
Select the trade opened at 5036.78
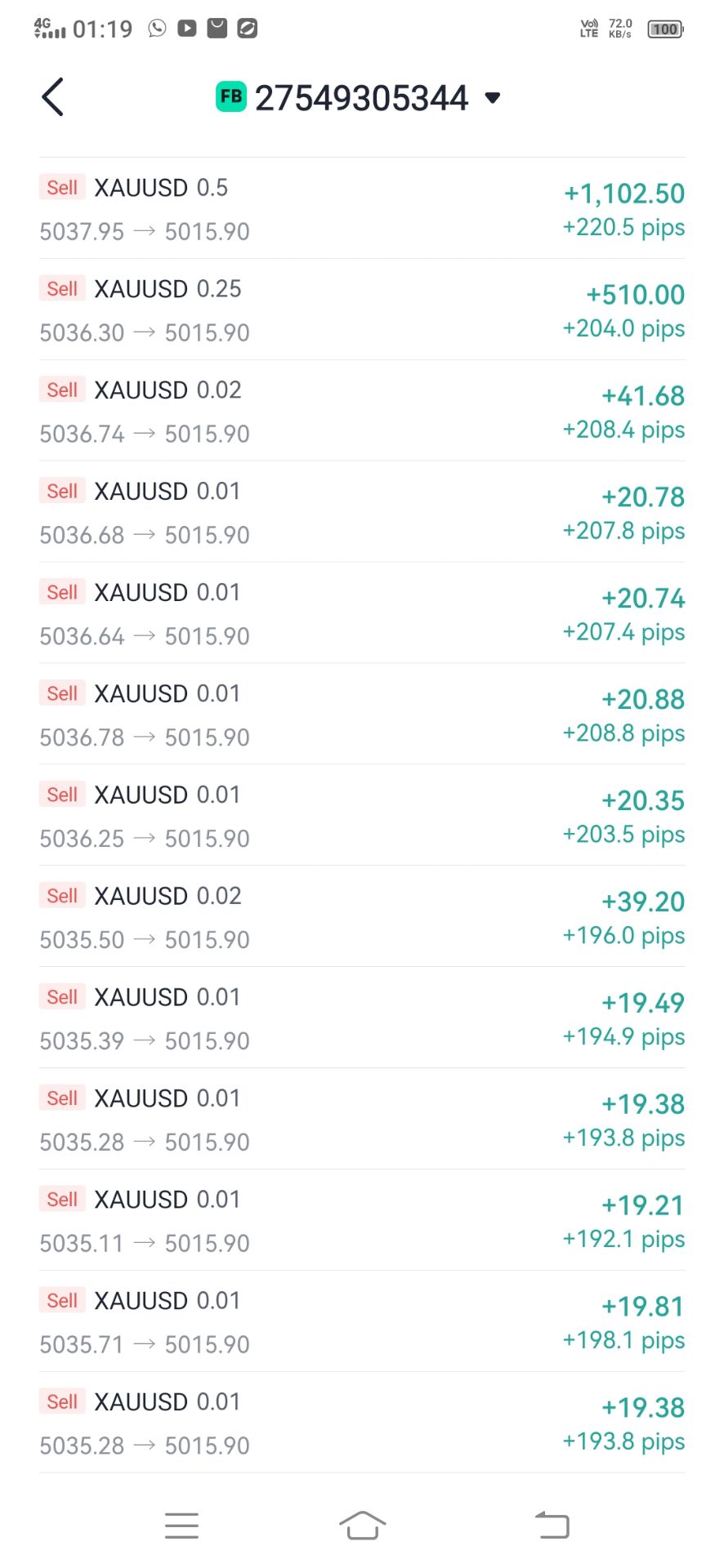pos(361,715)
